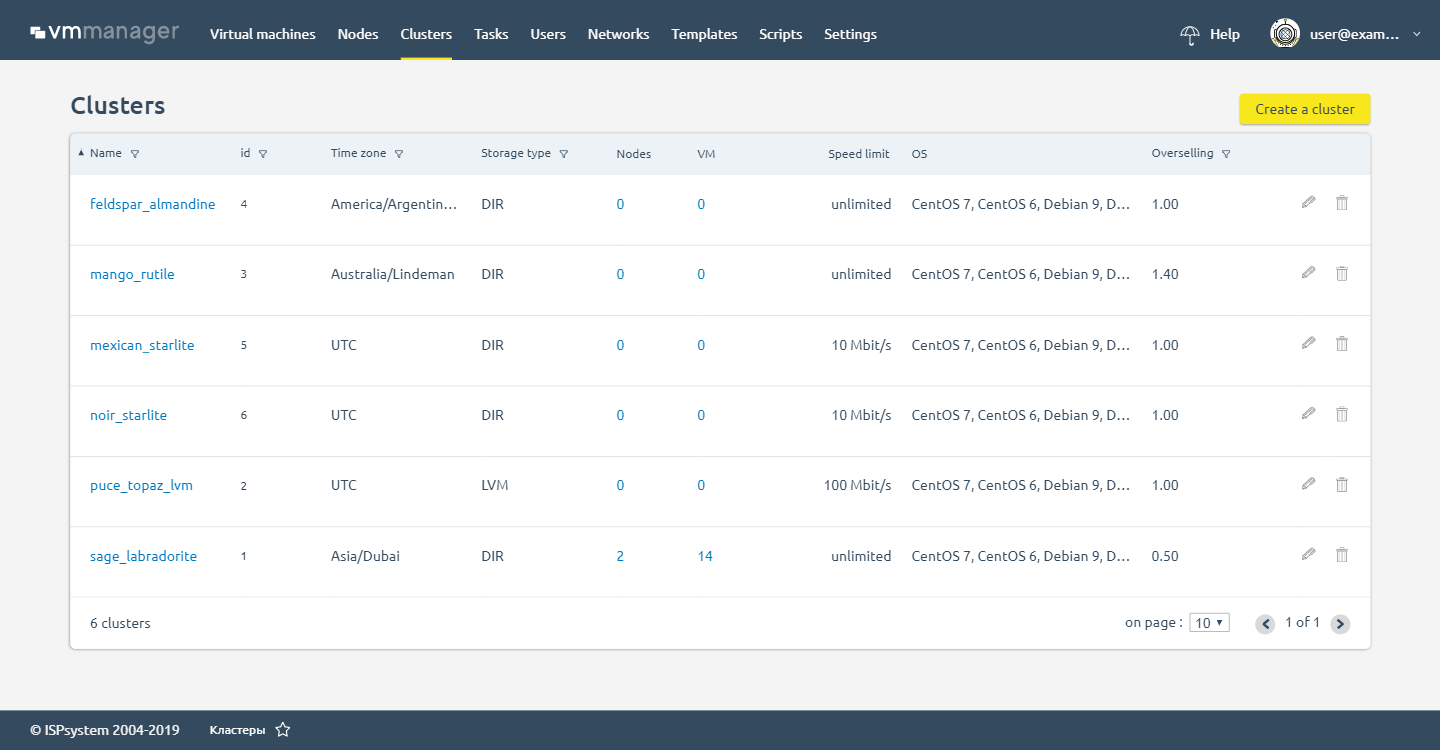This screenshot has height=750, width=1440.
Task: Open the Settings section
Action: pos(851,34)
